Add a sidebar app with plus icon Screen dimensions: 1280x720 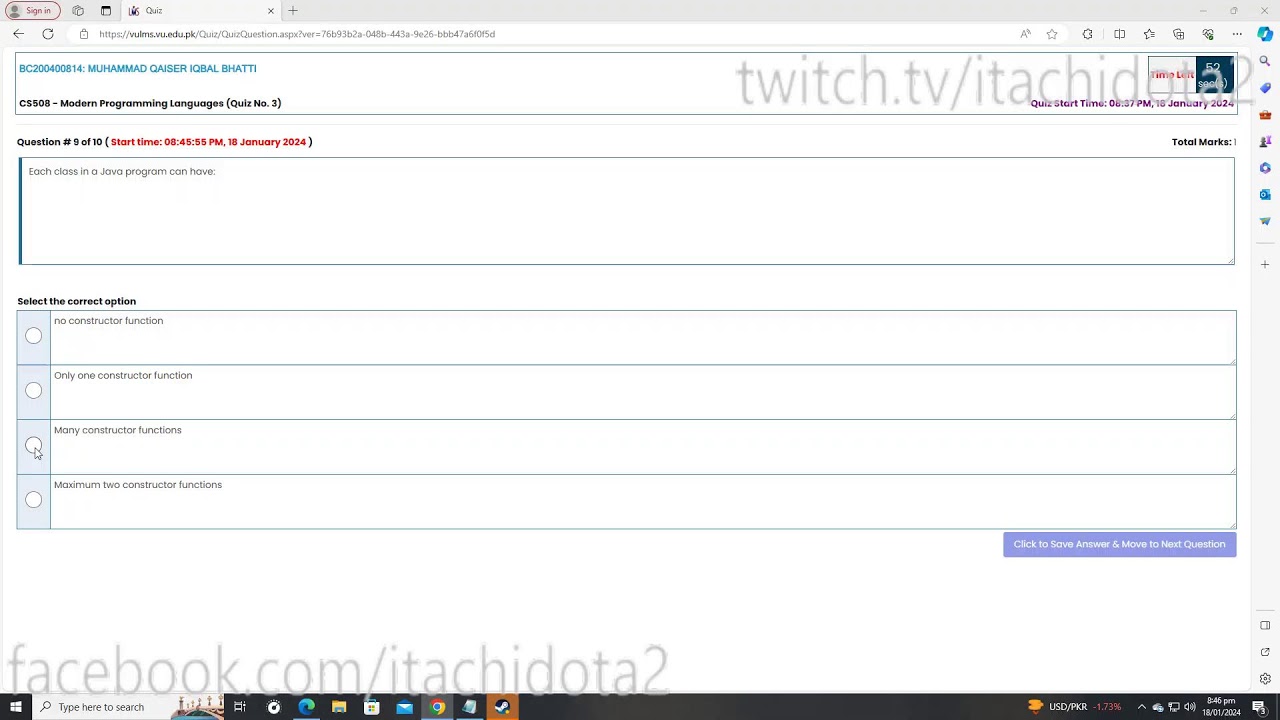(x=1265, y=265)
